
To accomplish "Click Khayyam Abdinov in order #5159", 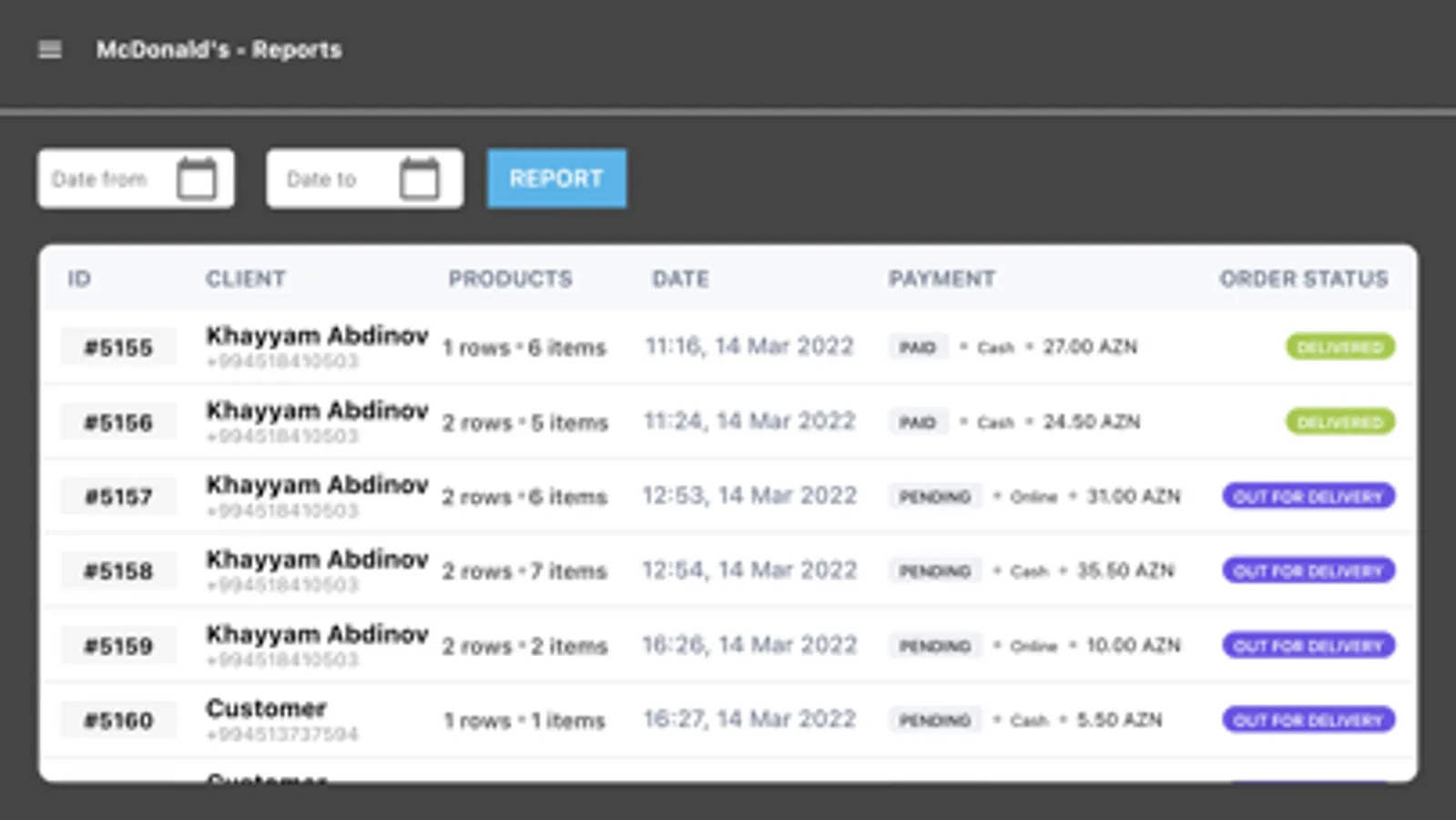I will click(x=317, y=634).
